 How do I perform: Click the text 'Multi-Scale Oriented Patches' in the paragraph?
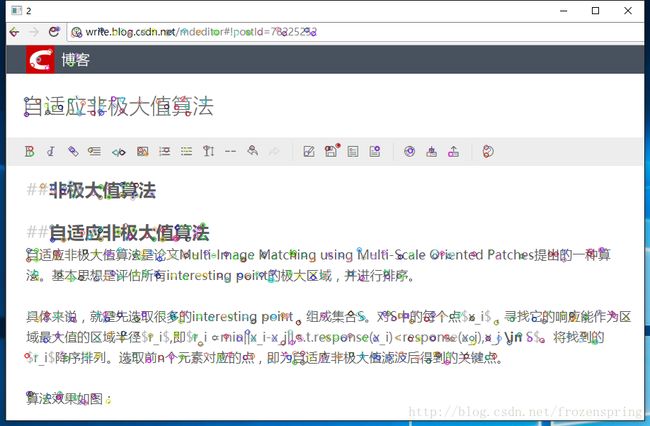(x=445, y=254)
